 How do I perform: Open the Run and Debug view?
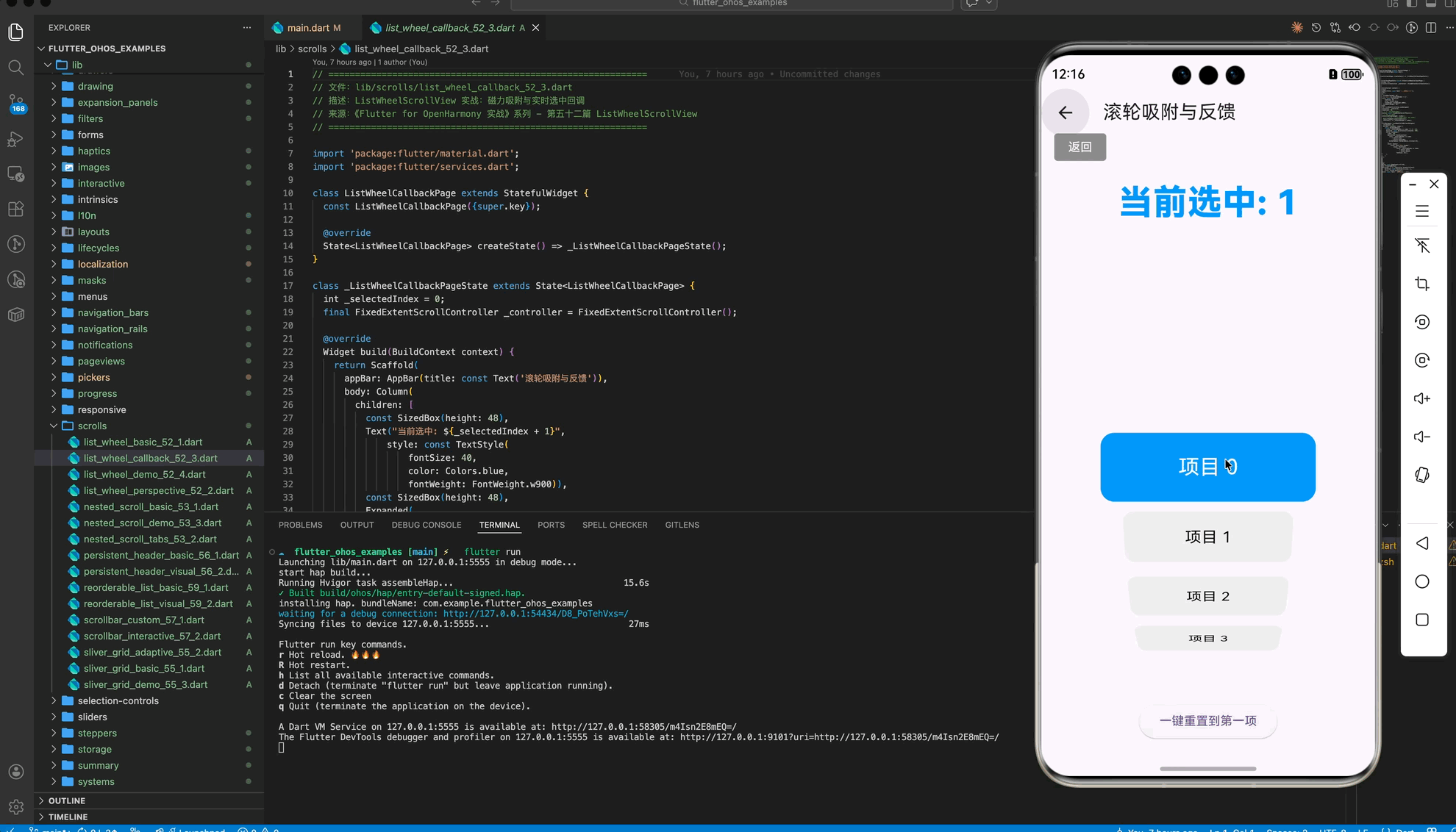coord(15,138)
